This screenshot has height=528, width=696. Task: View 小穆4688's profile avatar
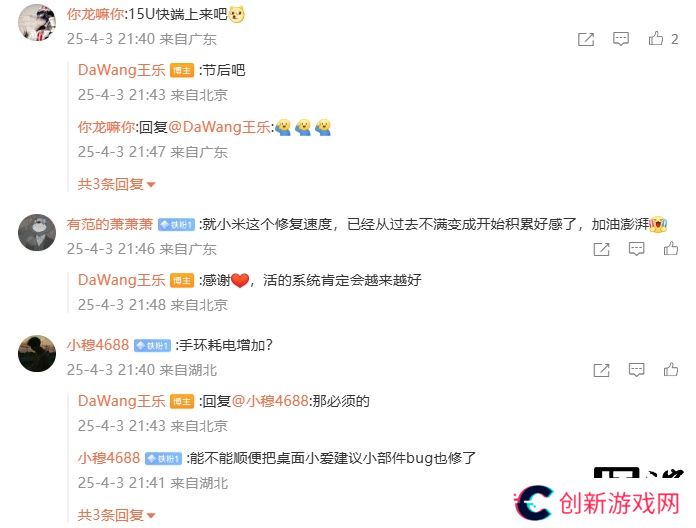(37, 353)
